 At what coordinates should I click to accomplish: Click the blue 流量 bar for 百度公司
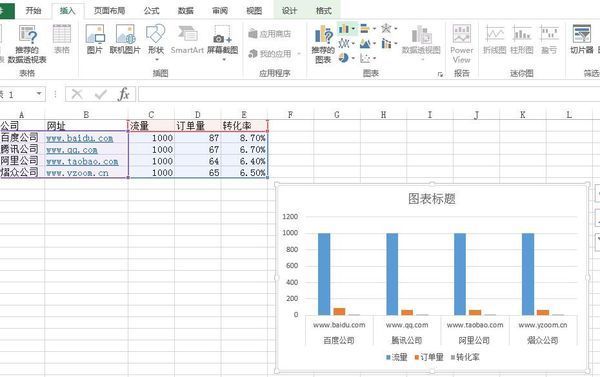[x=324, y=274]
